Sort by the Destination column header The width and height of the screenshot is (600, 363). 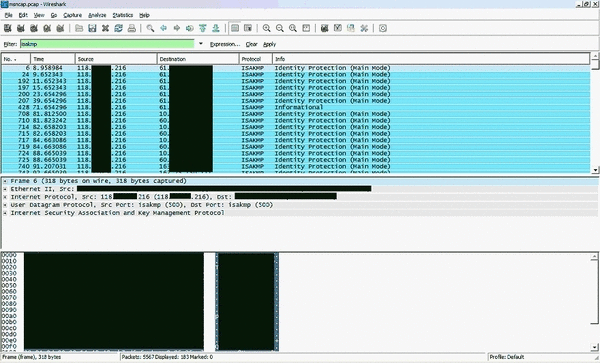tap(198, 59)
